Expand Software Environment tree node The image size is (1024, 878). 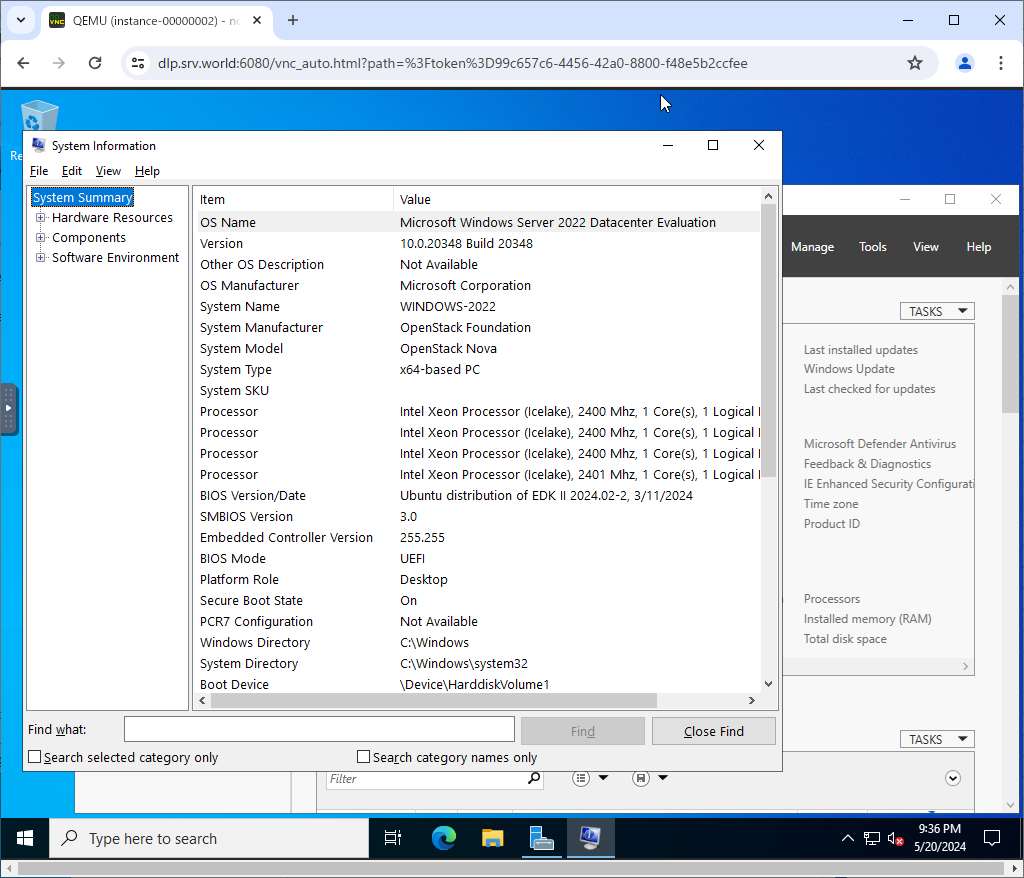pyautogui.click(x=40, y=257)
